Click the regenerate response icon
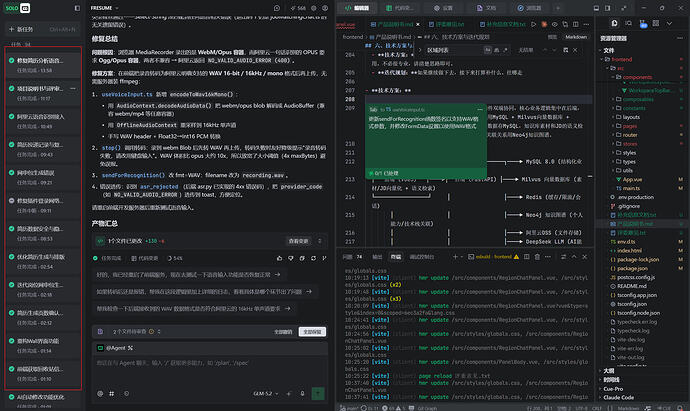The image size is (690, 411). click(x=313, y=258)
